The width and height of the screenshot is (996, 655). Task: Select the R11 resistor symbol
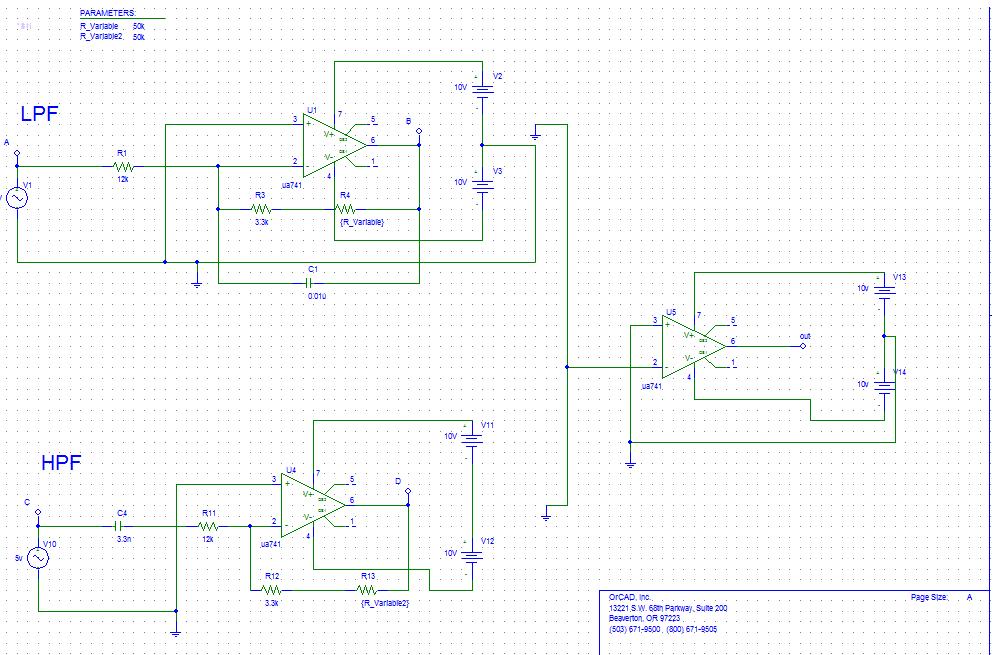[x=208, y=526]
